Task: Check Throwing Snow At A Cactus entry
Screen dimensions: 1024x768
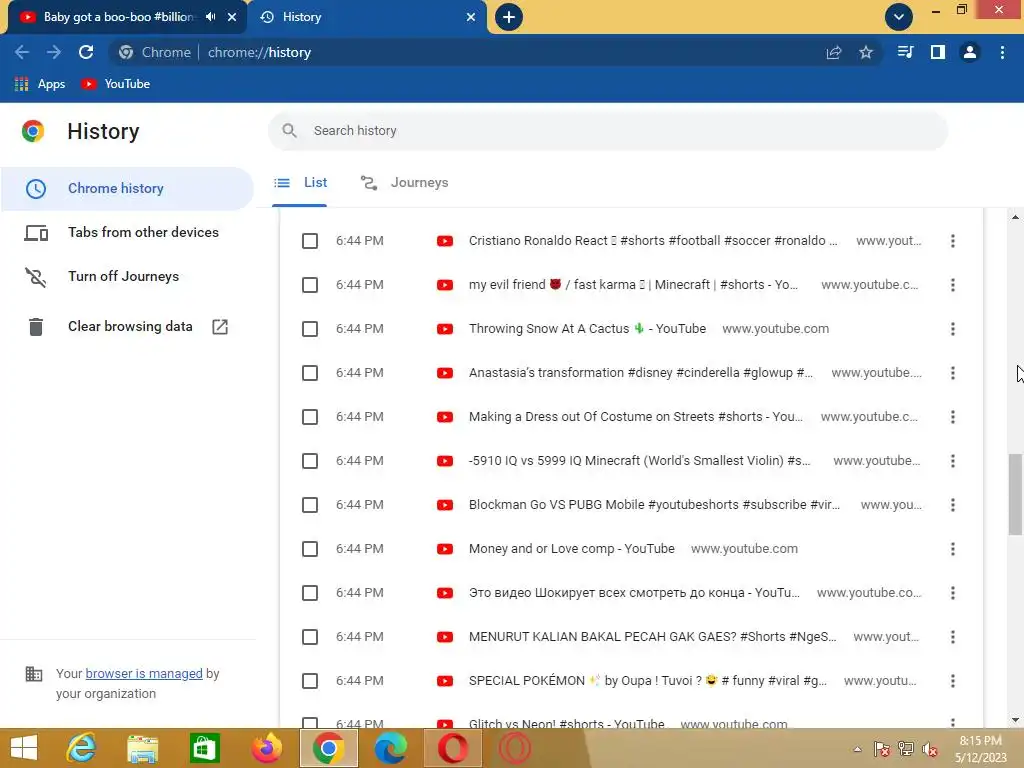Action: (310, 329)
